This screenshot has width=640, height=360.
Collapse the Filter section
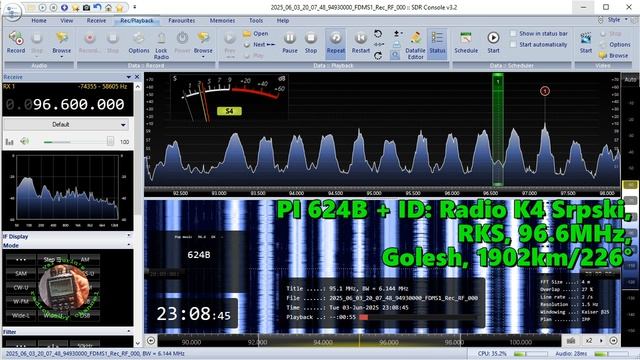(129, 332)
